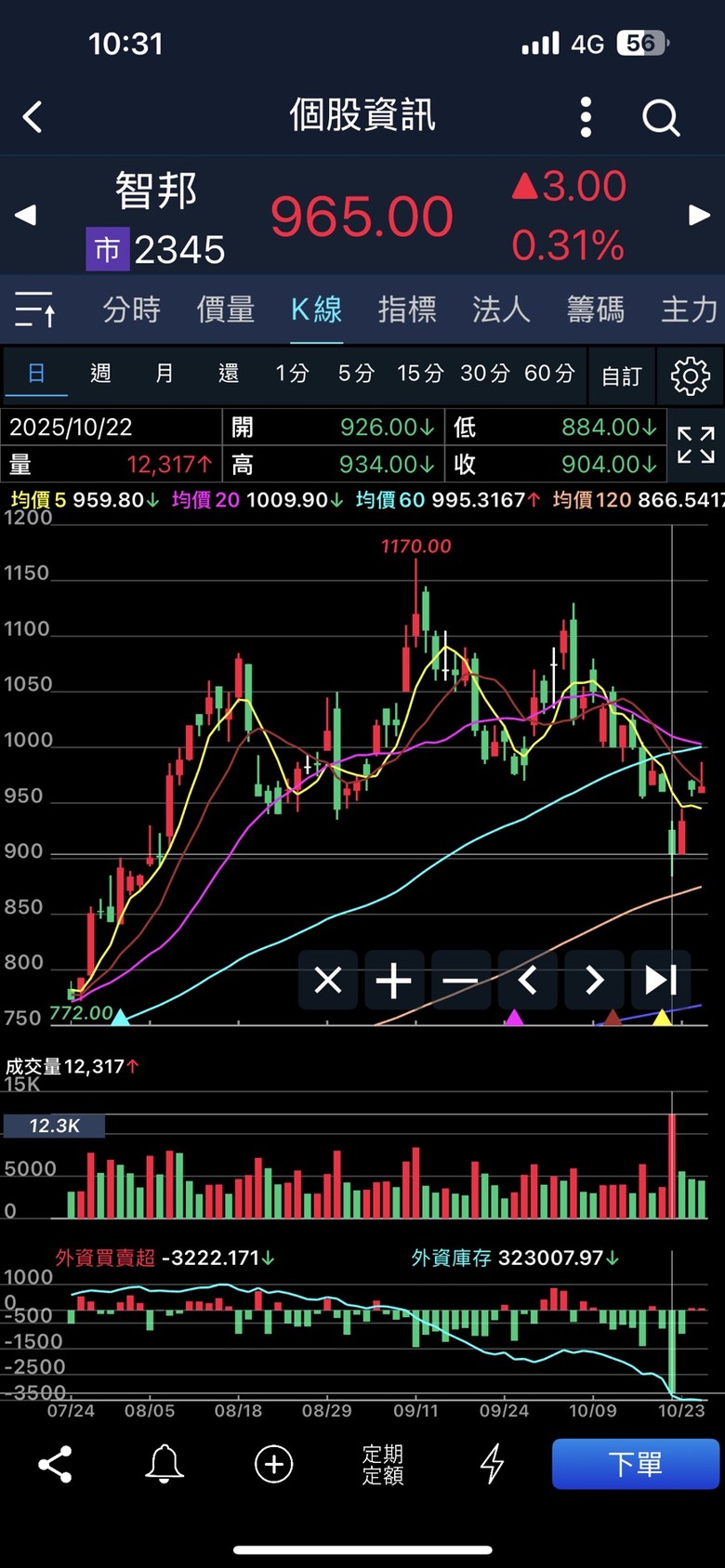
Task: Move crosshair to previous candle
Action: pos(527,980)
